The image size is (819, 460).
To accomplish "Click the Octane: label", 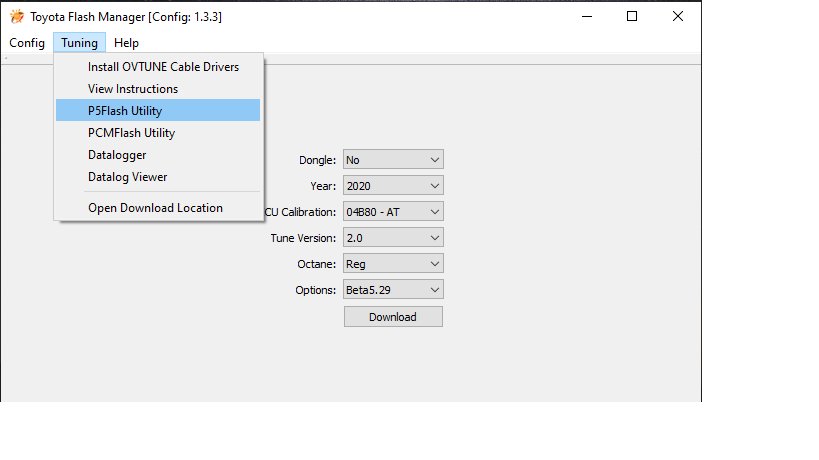I will pos(317,264).
